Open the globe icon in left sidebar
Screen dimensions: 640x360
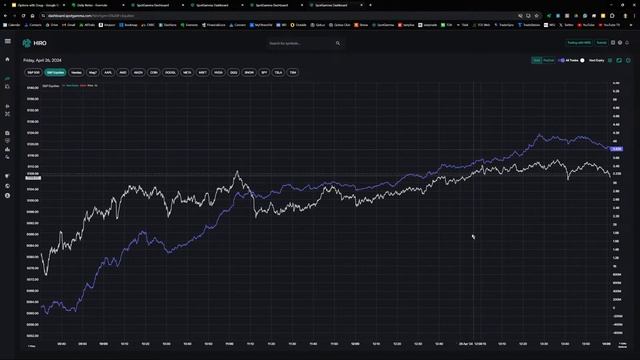tap(7, 186)
